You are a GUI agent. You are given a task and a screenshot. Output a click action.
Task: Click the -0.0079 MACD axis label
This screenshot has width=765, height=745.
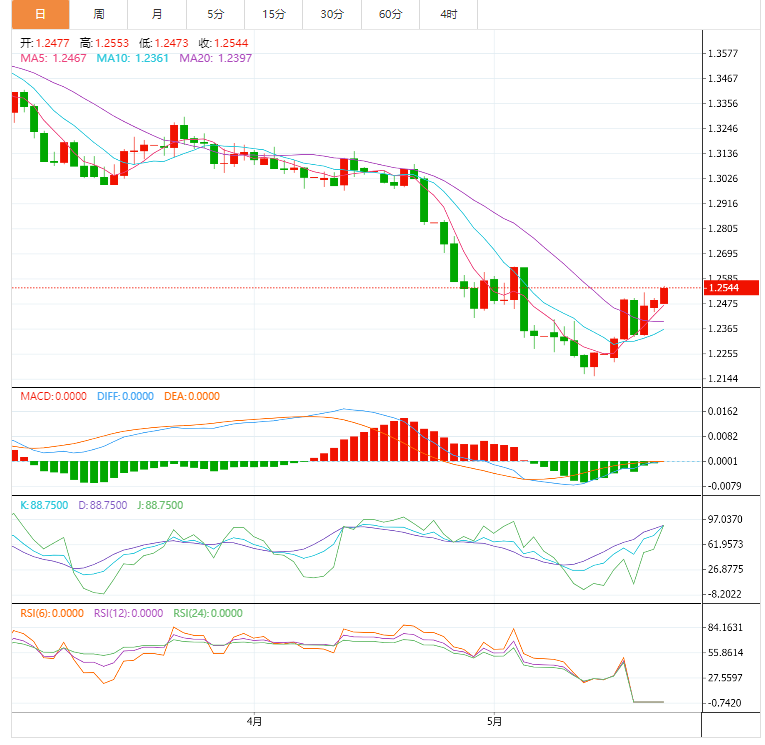click(x=724, y=486)
